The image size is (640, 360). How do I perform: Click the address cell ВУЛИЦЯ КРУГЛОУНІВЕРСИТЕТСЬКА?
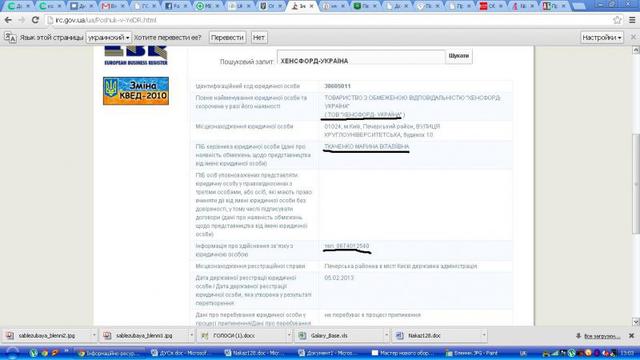(x=415, y=131)
